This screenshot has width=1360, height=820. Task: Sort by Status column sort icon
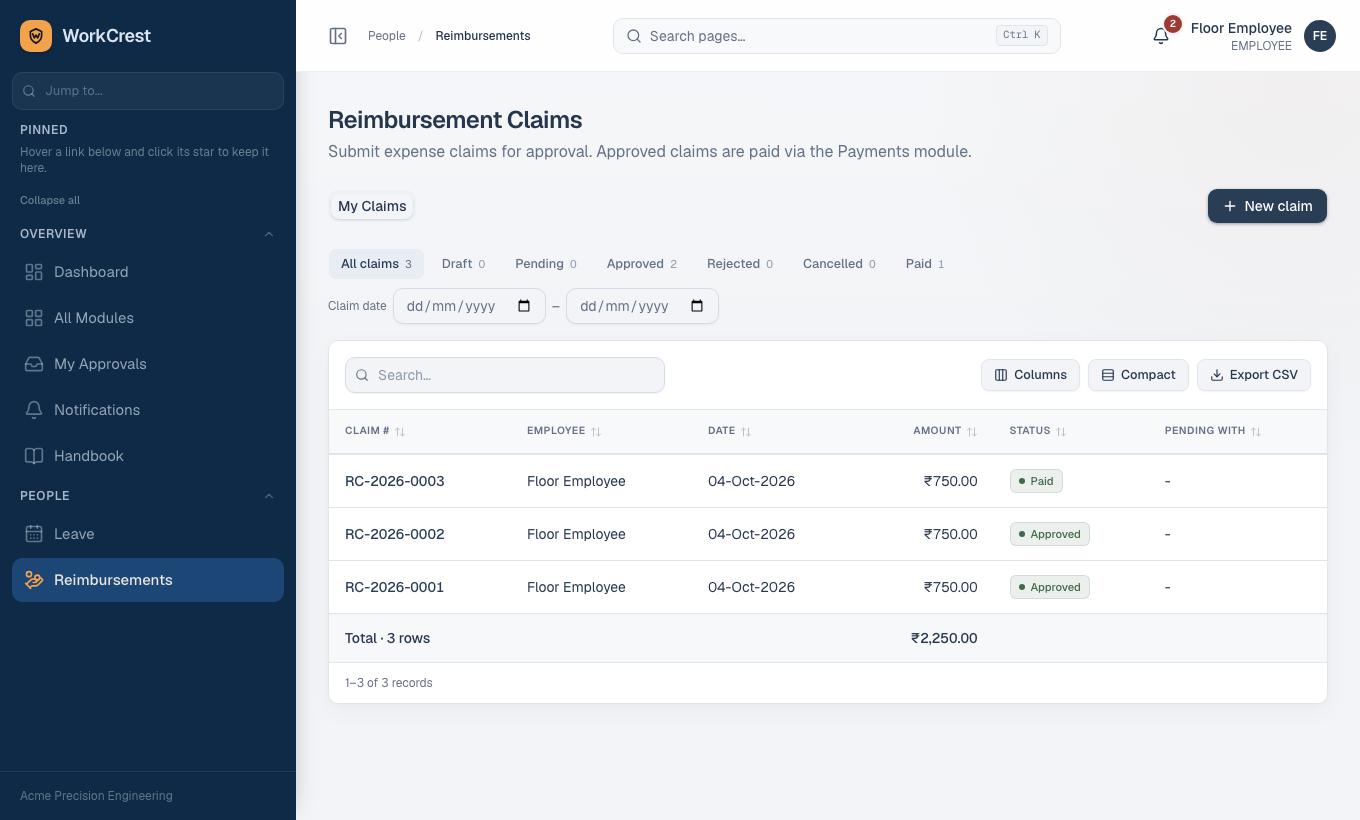pos(1061,431)
